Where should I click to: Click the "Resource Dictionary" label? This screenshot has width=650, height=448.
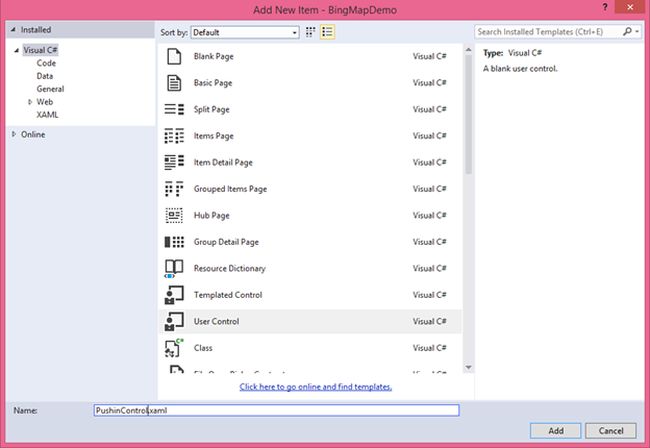coord(229,269)
